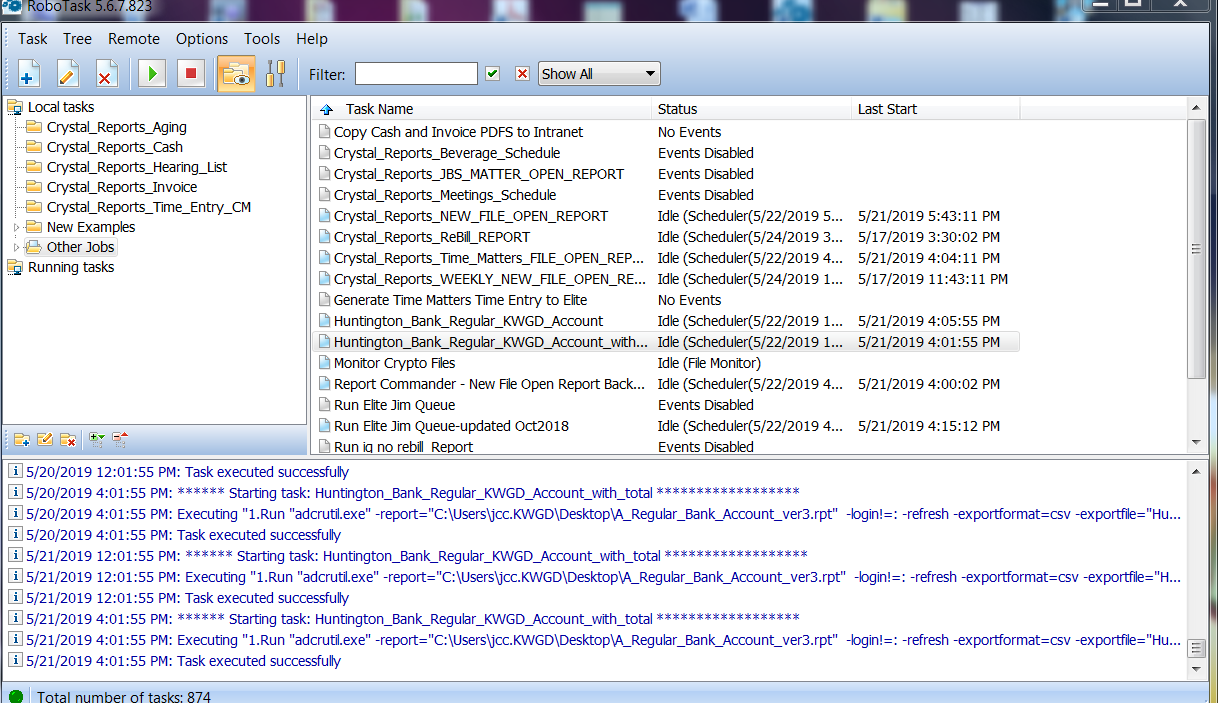Stop task with red square icon
The image size is (1218, 703).
coord(191,74)
